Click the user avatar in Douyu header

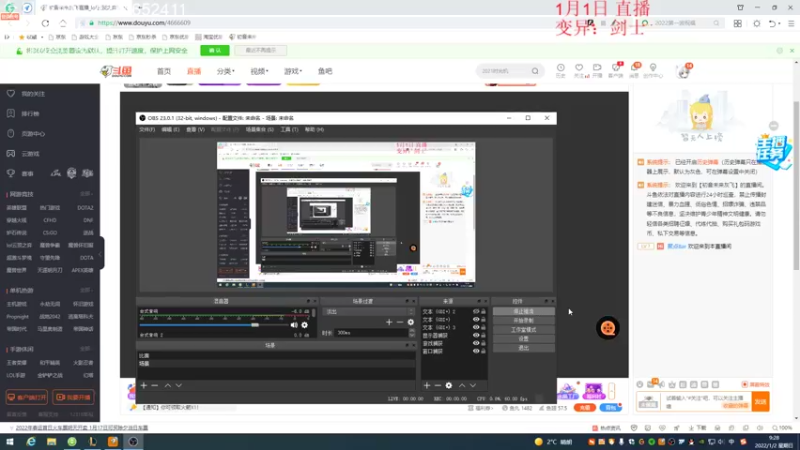(684, 71)
